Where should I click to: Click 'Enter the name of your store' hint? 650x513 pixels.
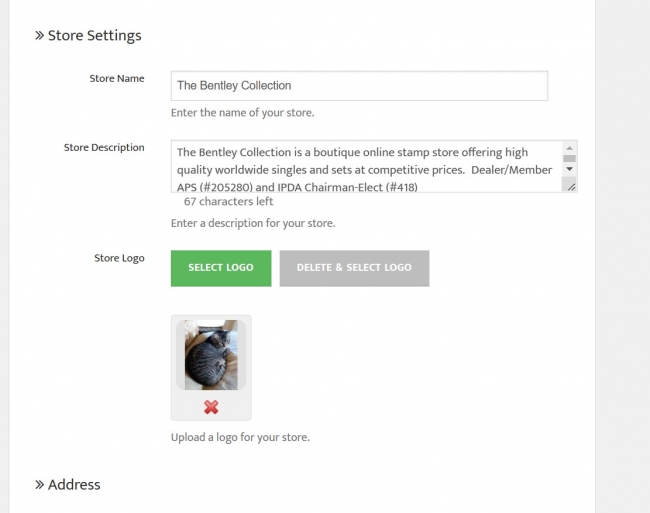tap(242, 112)
